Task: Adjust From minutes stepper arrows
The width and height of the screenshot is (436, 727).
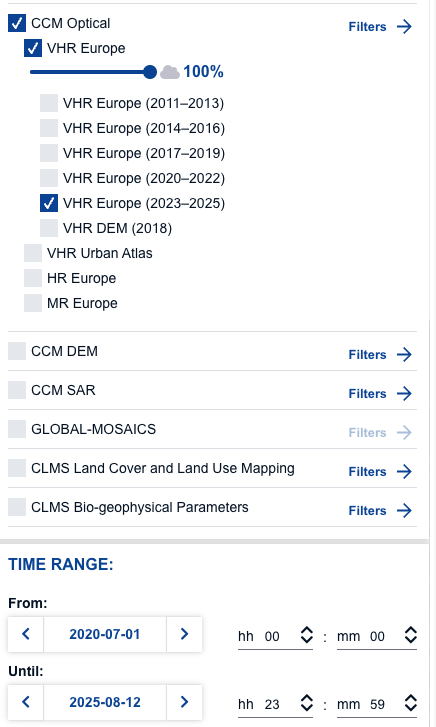Action: coord(410,635)
